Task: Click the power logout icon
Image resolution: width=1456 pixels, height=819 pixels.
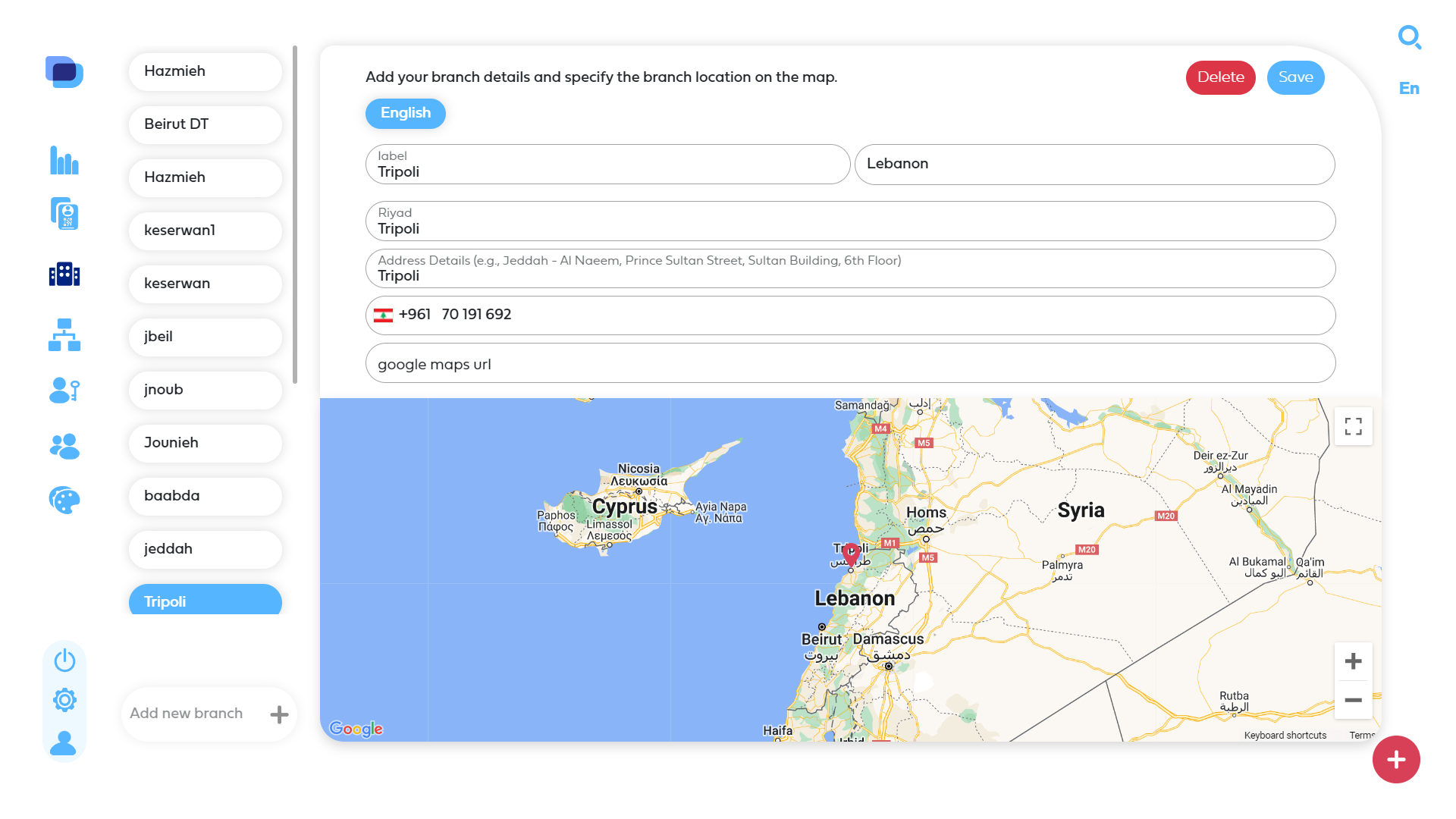Action: [x=64, y=661]
